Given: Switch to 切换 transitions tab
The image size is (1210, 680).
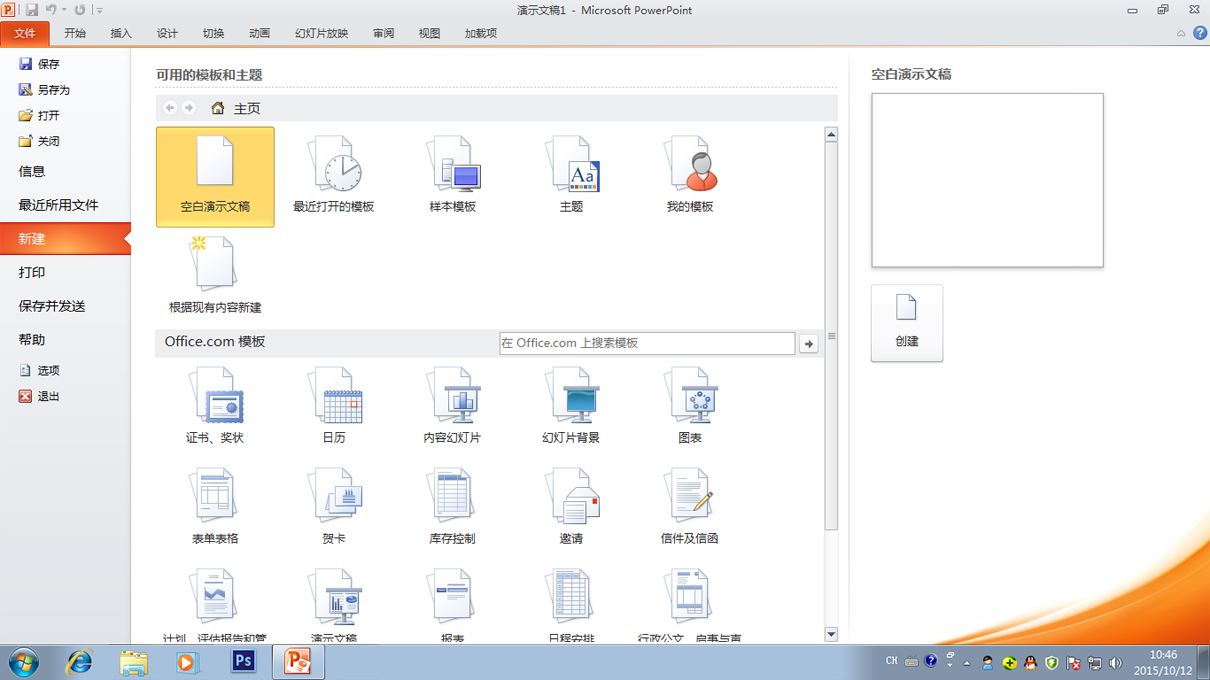Looking at the screenshot, I should [213, 33].
